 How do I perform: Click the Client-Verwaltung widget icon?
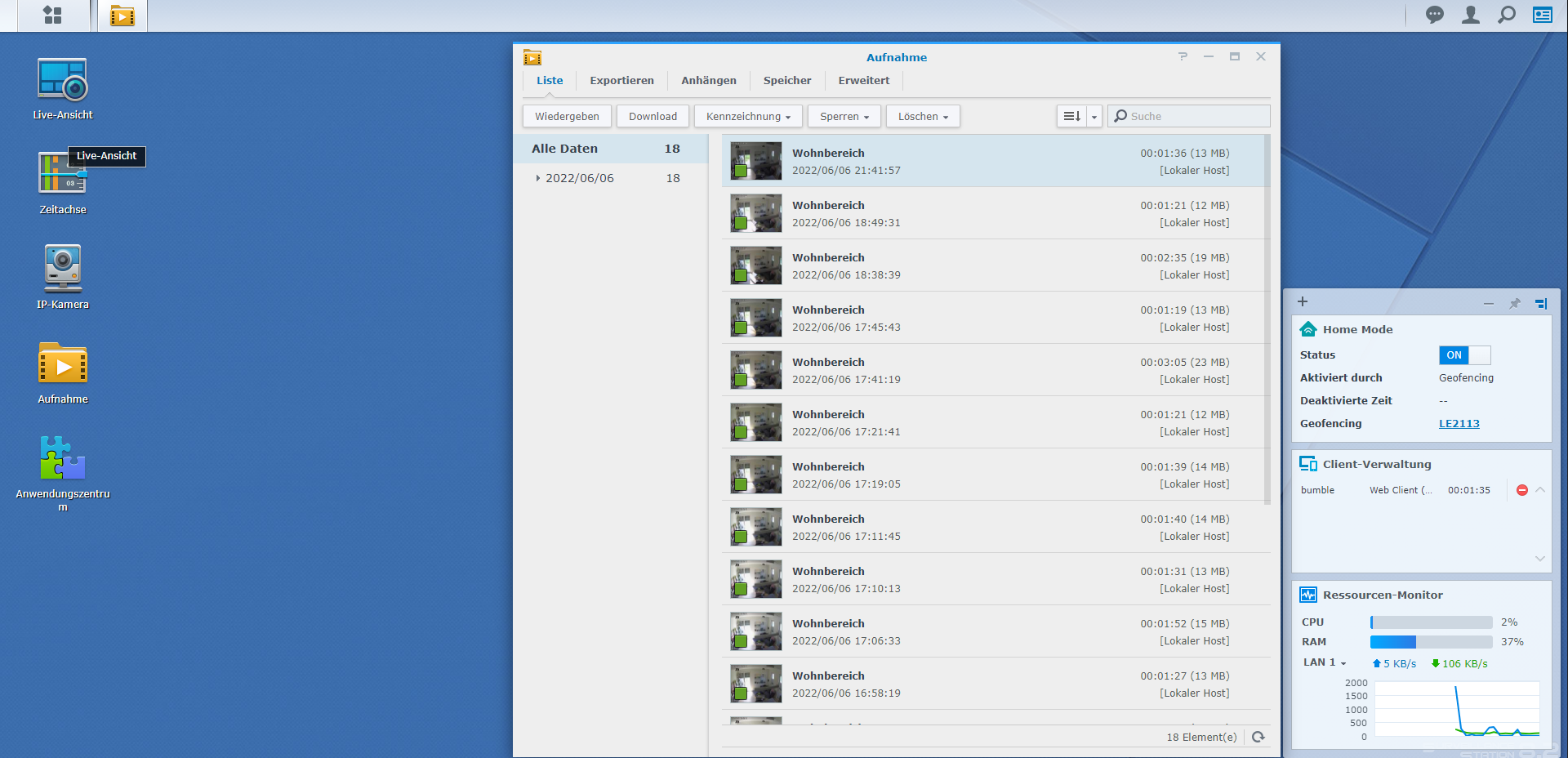(x=1308, y=464)
